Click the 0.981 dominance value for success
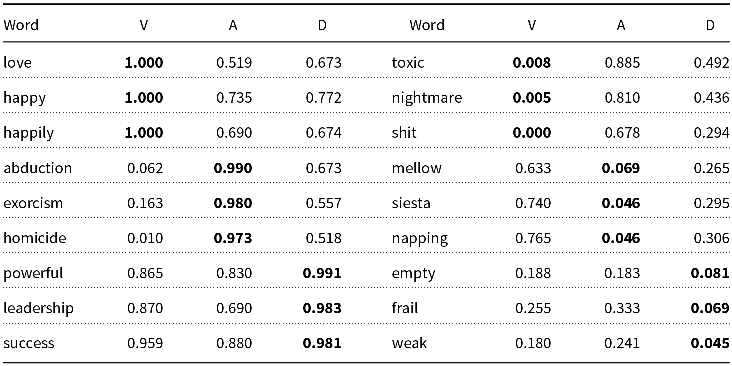Viewport: 732px width, 366px height. click(322, 343)
